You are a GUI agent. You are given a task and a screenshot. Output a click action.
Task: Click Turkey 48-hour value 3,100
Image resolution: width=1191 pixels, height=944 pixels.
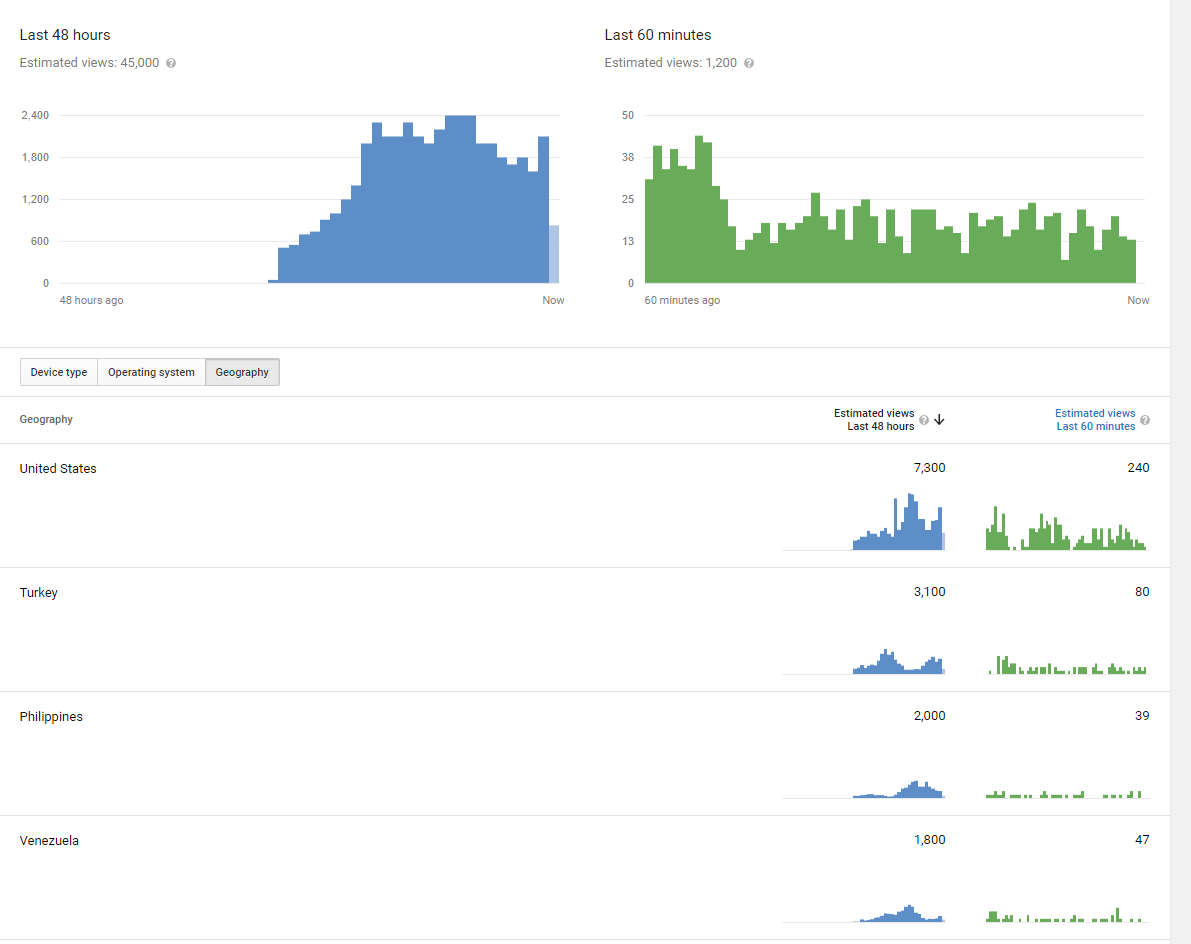929,592
